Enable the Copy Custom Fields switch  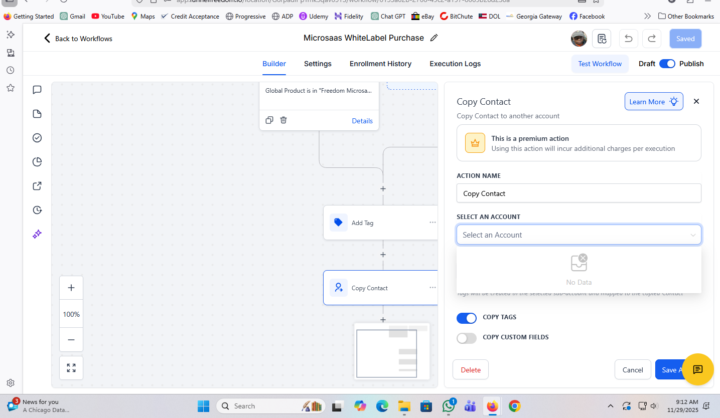(467, 338)
